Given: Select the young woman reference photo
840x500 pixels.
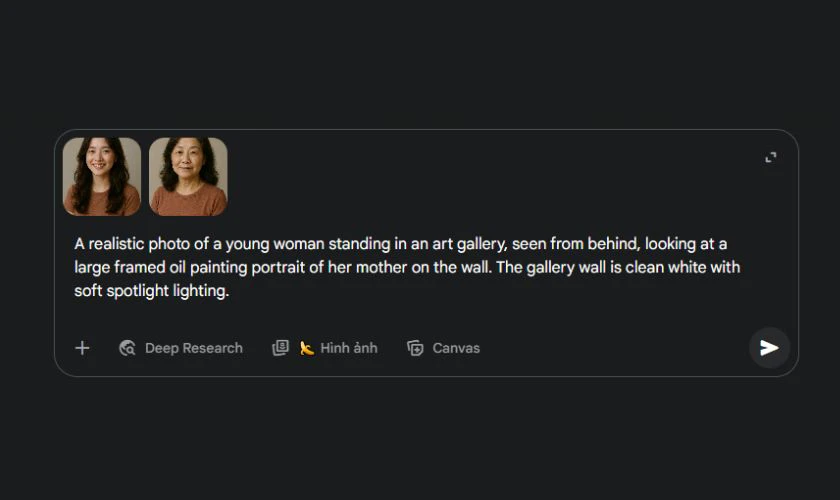Looking at the screenshot, I should coord(102,177).
